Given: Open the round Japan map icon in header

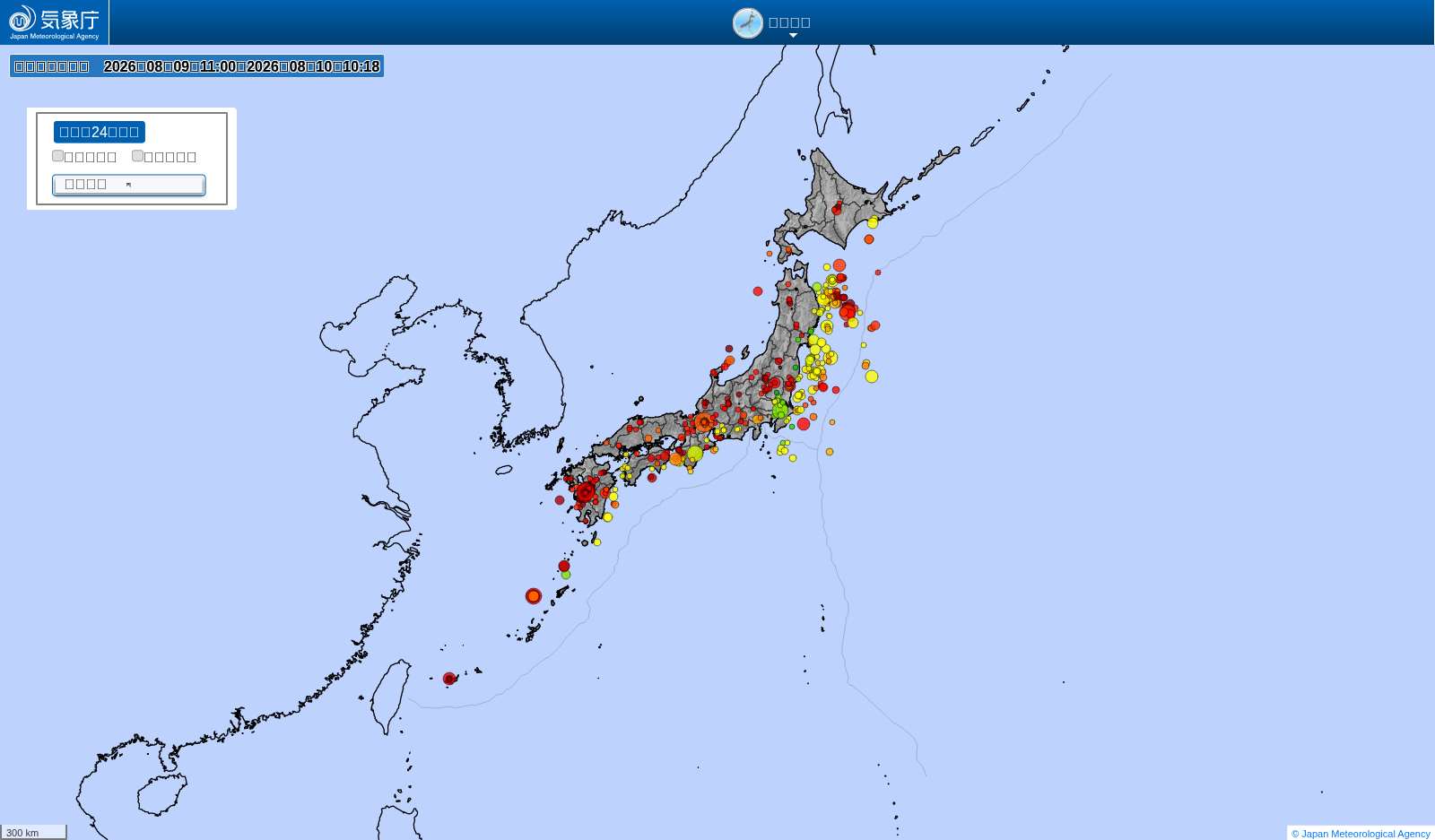Looking at the screenshot, I should coord(748,23).
